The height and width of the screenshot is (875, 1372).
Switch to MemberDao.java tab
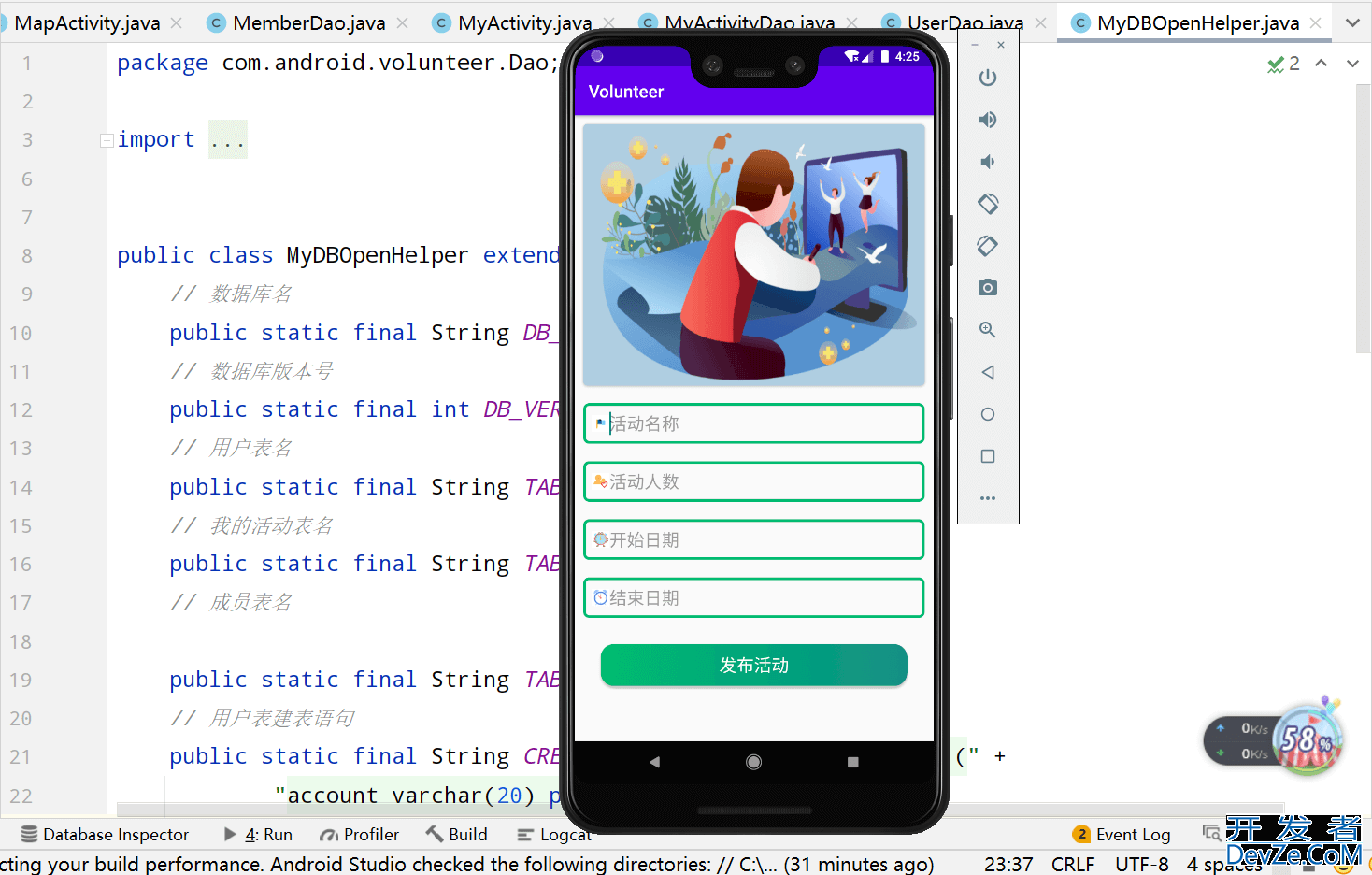308,23
